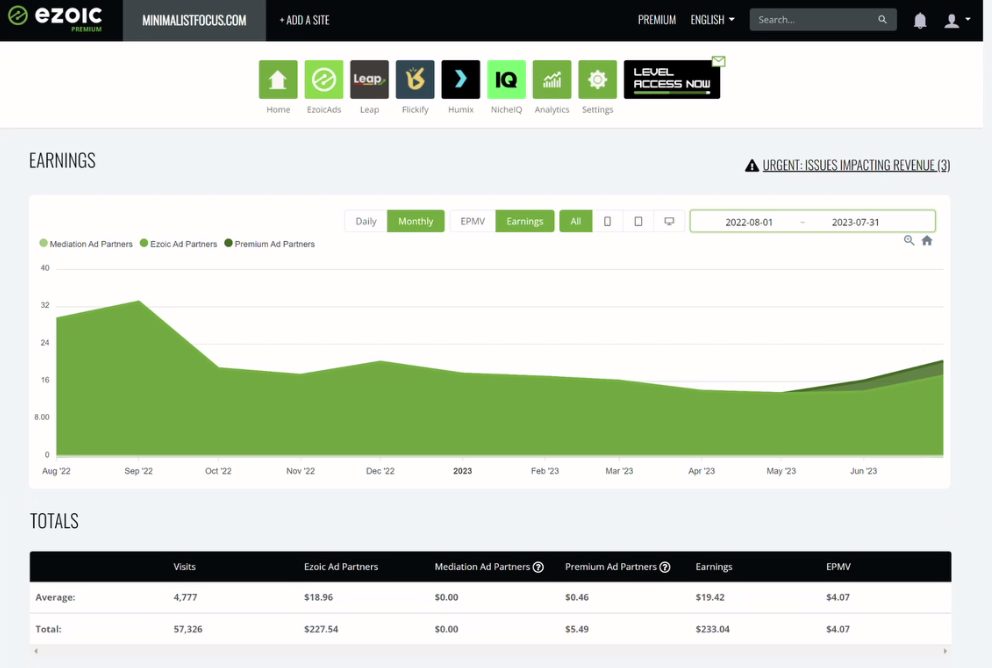Toggle Mediation Ad Partners legend
The width and height of the screenshot is (992, 668).
[86, 244]
